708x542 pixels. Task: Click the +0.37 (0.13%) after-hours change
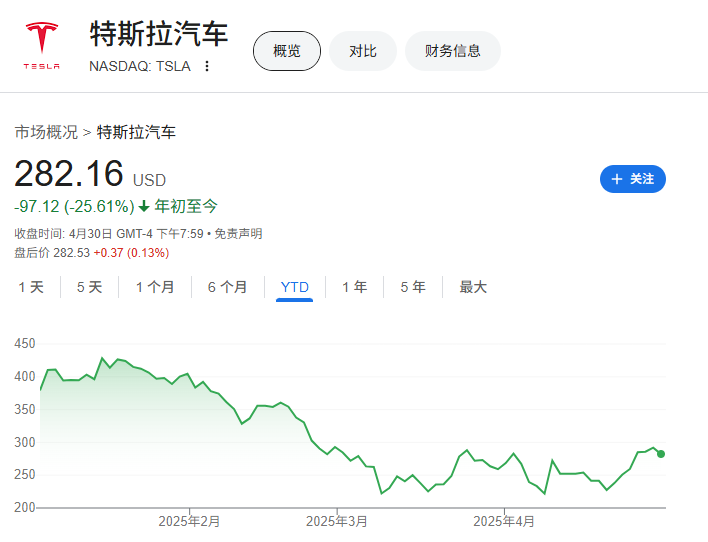point(131,252)
